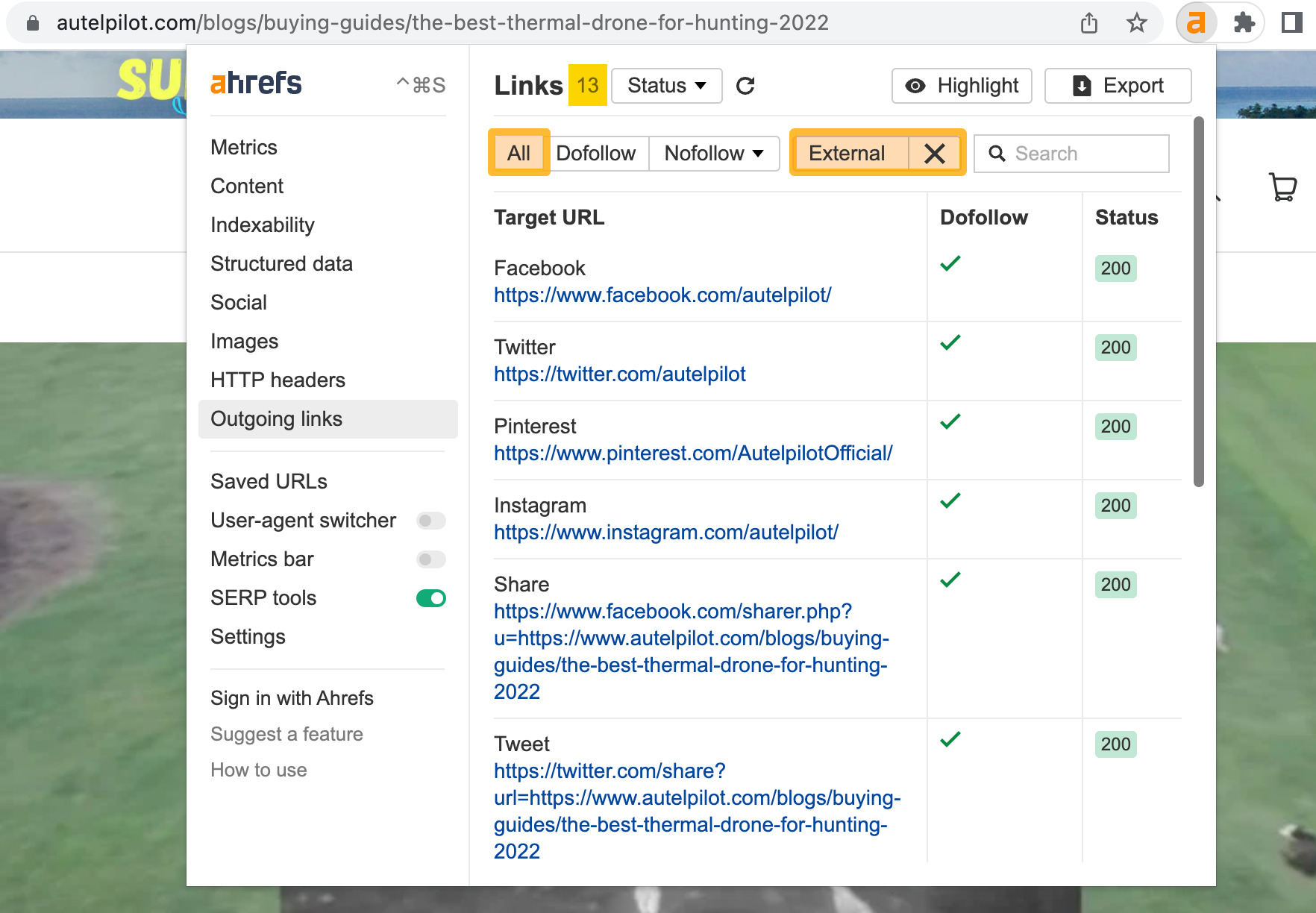Open the Content section

247,186
